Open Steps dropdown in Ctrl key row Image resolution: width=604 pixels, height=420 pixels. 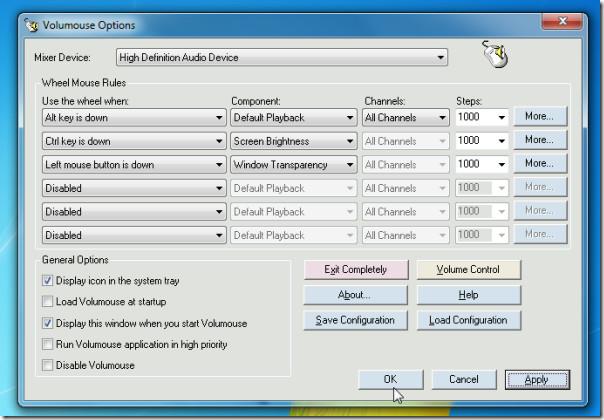click(482, 141)
